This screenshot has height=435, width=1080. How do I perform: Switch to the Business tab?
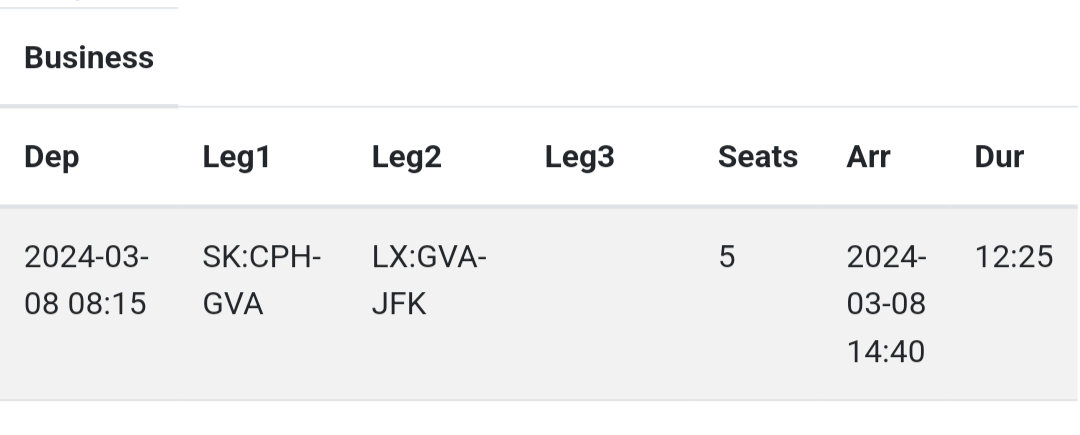click(89, 58)
